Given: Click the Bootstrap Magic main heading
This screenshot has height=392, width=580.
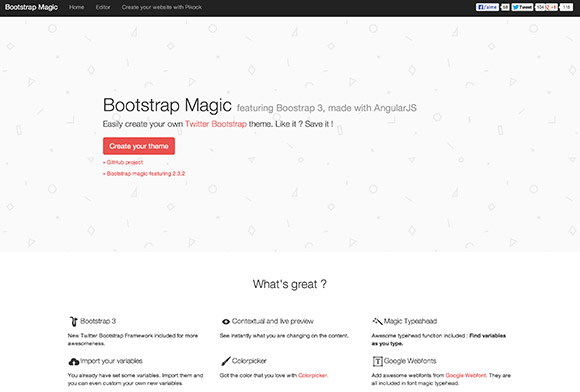Looking at the screenshot, I should coord(167,105).
